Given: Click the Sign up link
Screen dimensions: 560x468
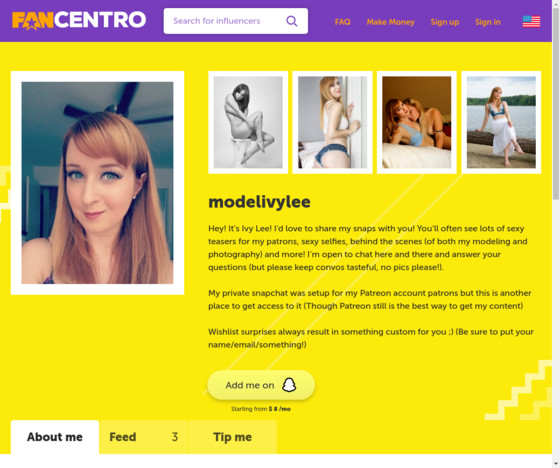Looking at the screenshot, I should (x=445, y=22).
